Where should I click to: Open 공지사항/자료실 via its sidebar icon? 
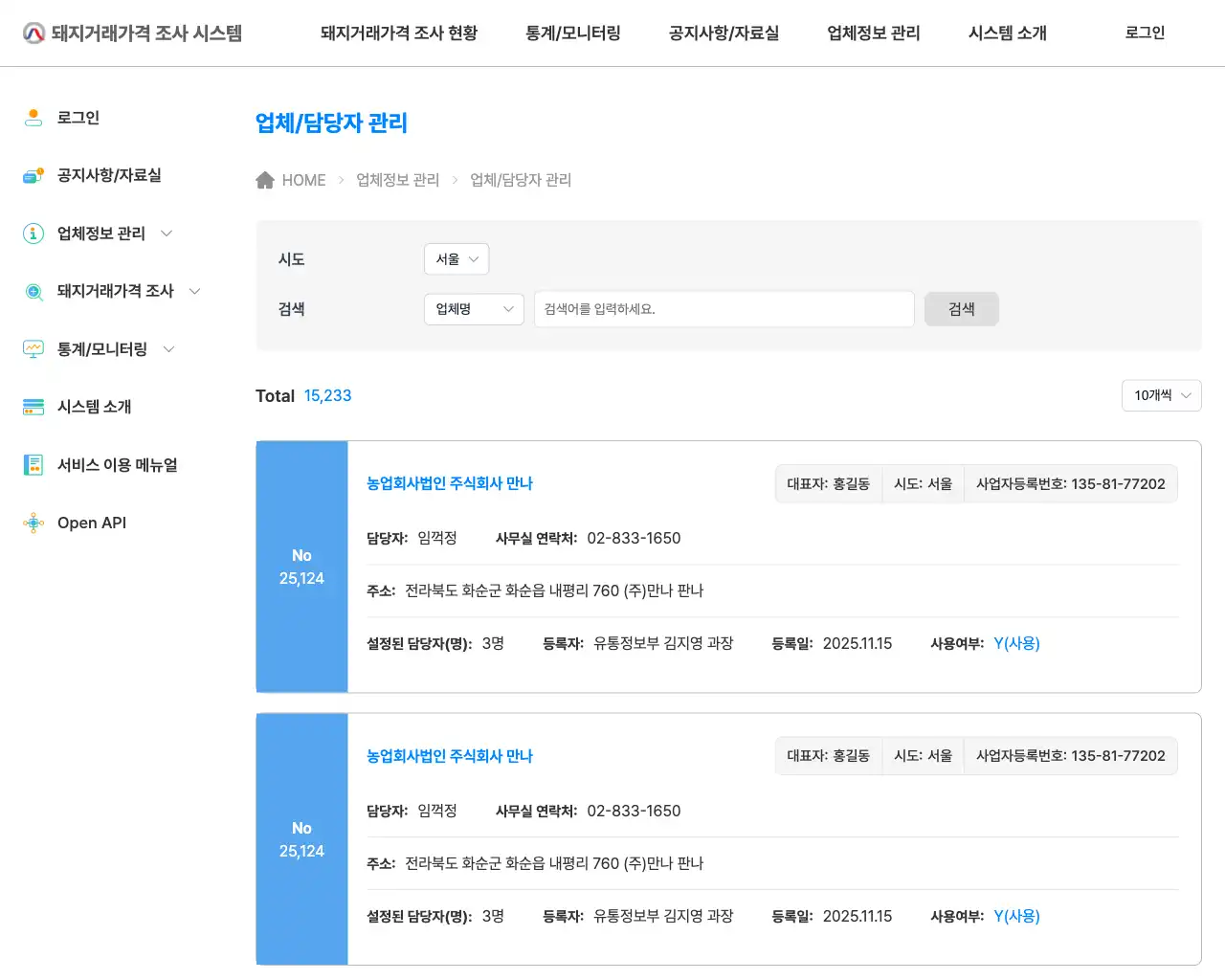[x=33, y=175]
